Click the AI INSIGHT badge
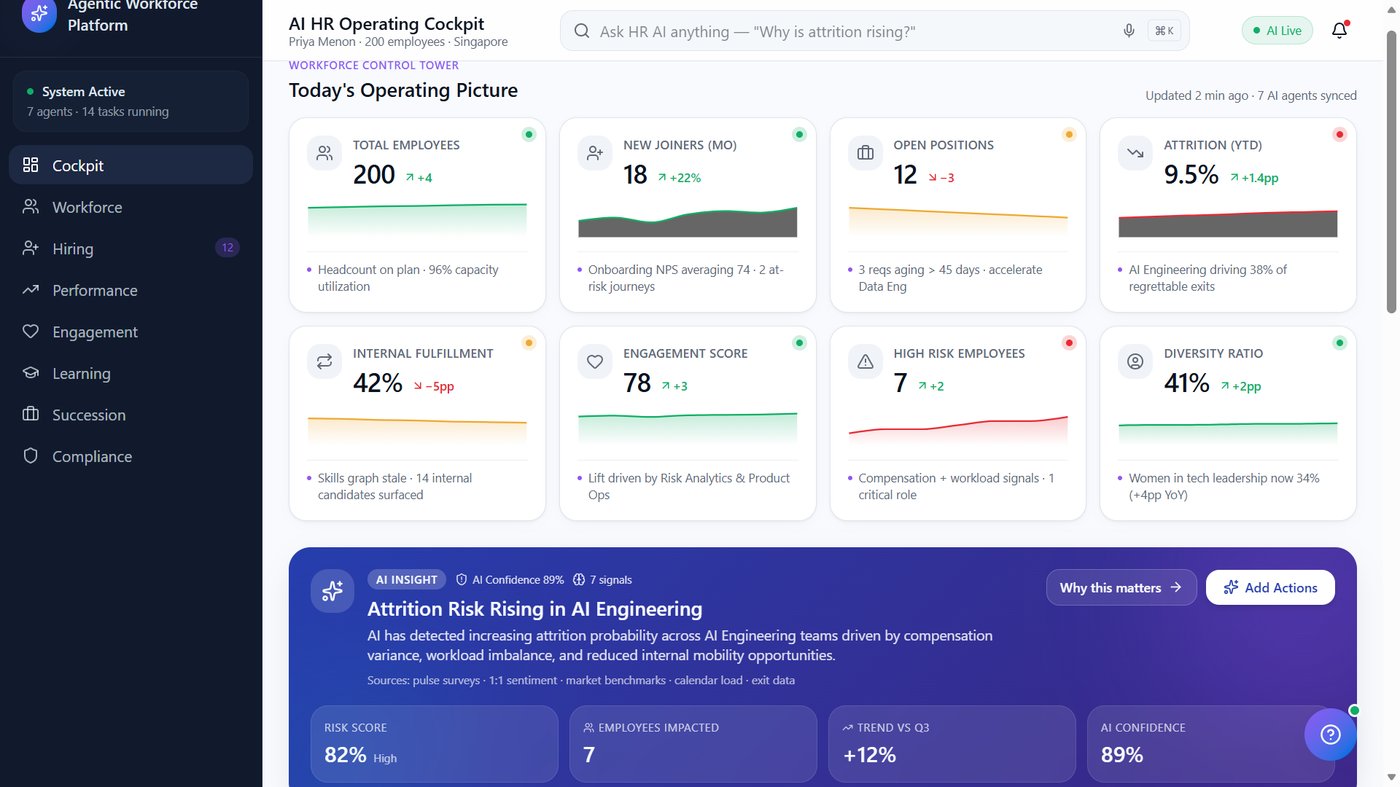Viewport: 1400px width, 787px height. 406,580
